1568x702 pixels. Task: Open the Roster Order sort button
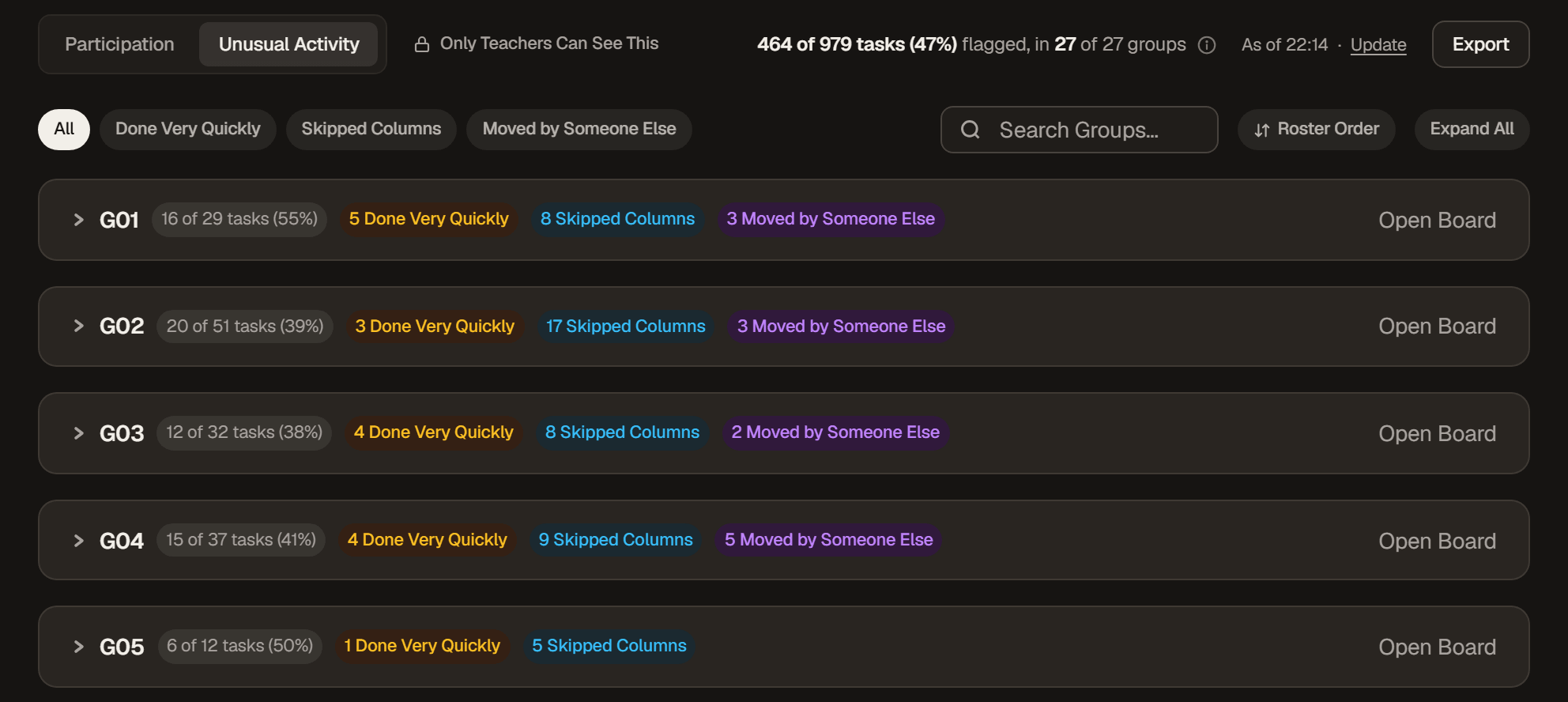(1317, 129)
